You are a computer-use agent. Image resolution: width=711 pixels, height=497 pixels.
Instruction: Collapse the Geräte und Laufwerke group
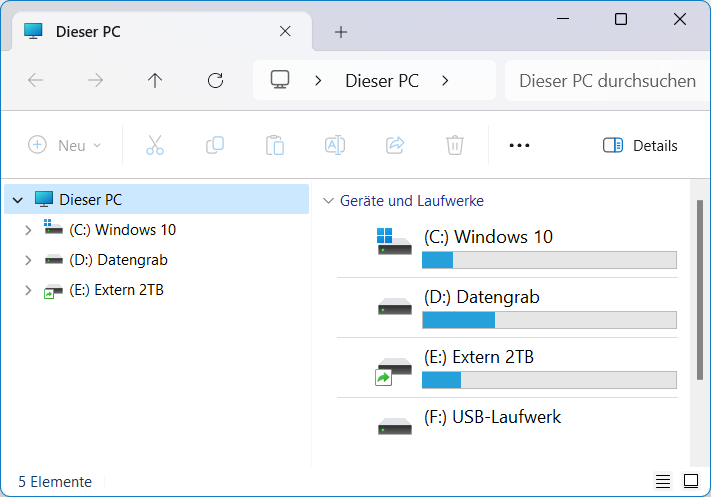[327, 201]
